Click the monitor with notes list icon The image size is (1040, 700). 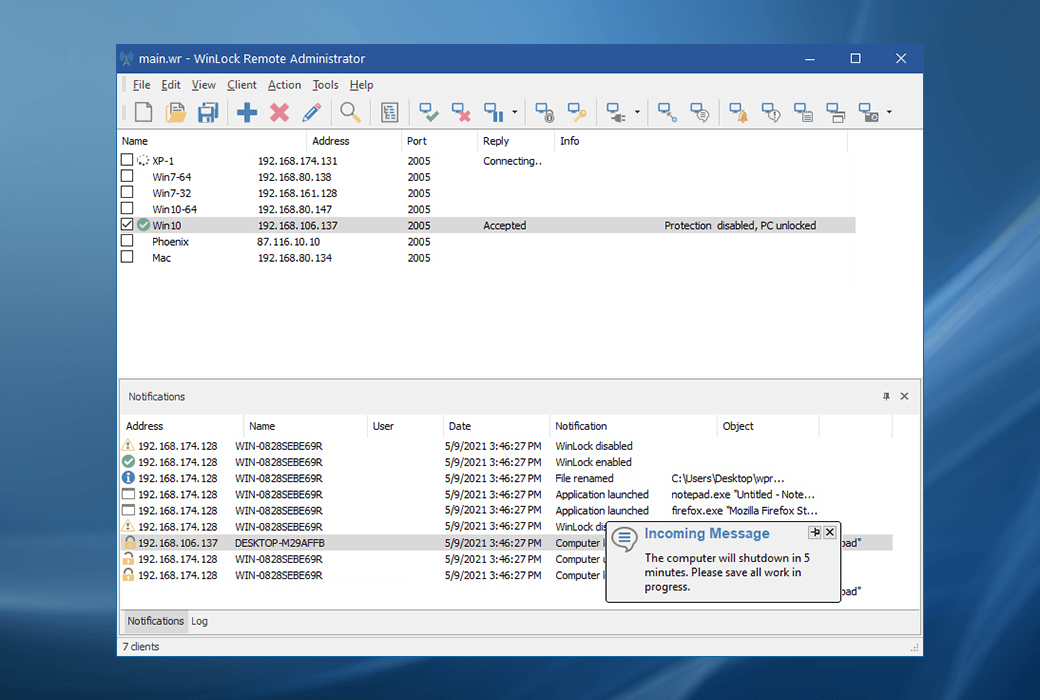803,112
